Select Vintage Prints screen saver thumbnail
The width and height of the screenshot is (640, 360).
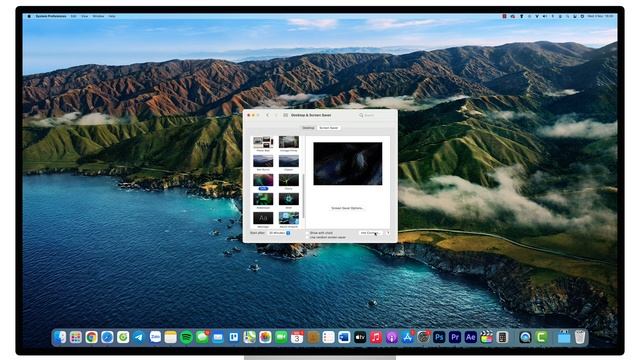289,142
